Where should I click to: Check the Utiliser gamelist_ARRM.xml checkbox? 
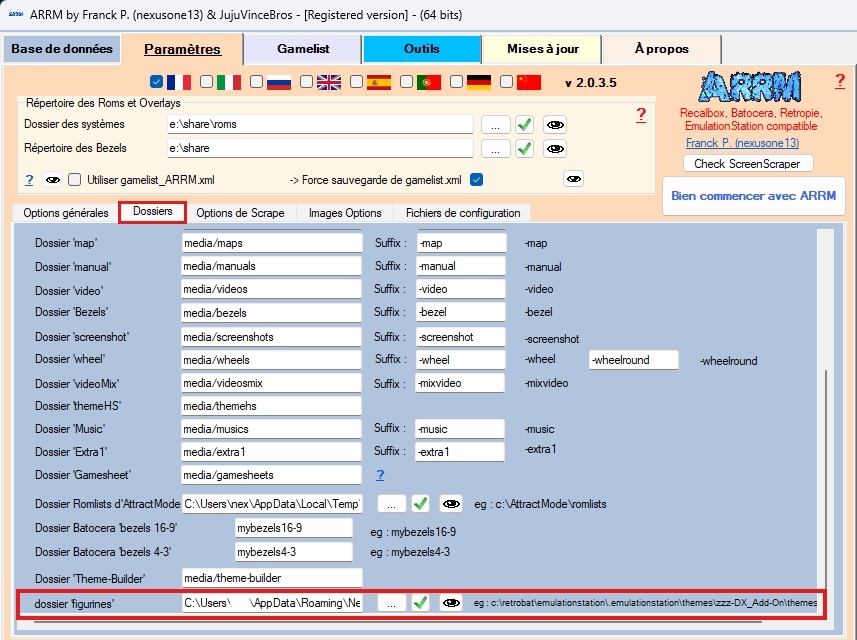tap(74, 180)
